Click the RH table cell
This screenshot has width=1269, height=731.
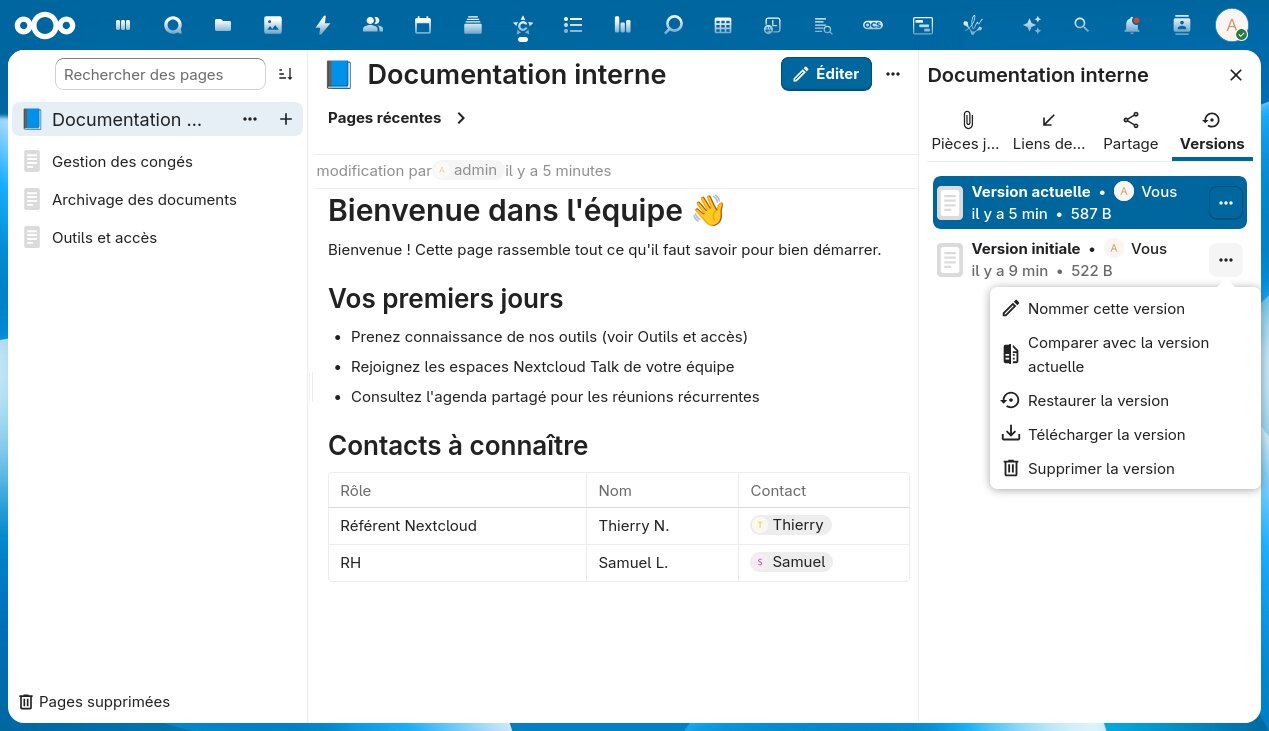coord(457,563)
